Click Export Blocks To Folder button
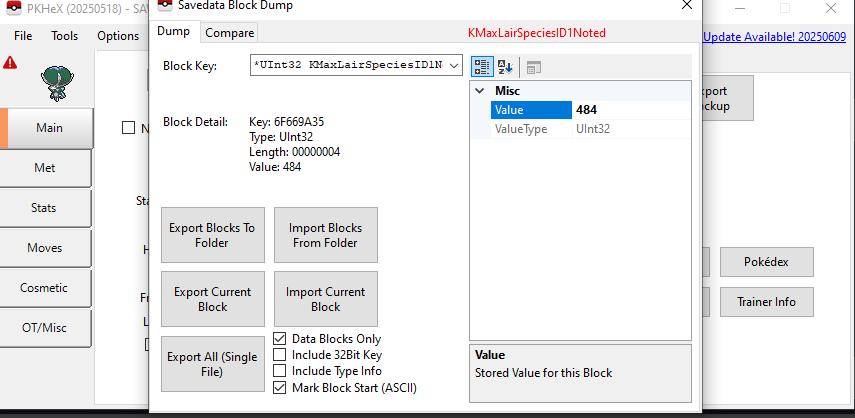This screenshot has width=855, height=418. pyautogui.click(x=212, y=235)
